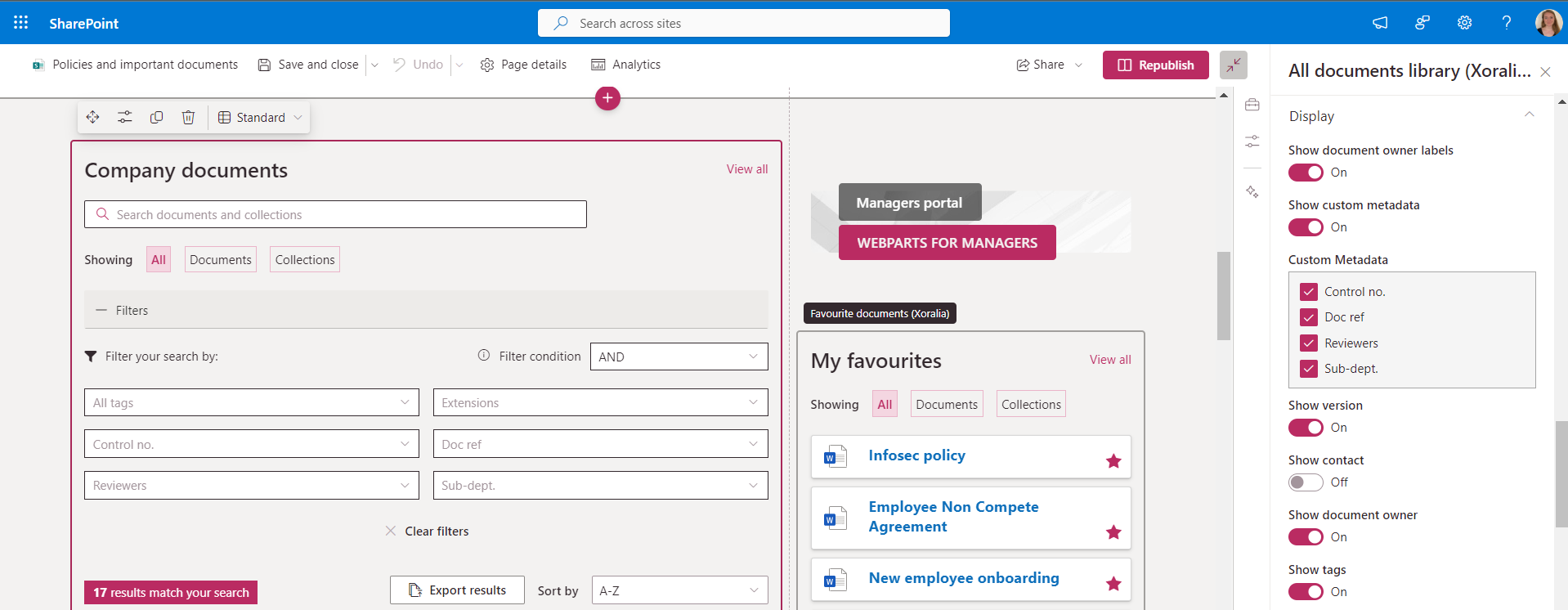Click the Word icon beside New employee onboarding

[x=836, y=580]
